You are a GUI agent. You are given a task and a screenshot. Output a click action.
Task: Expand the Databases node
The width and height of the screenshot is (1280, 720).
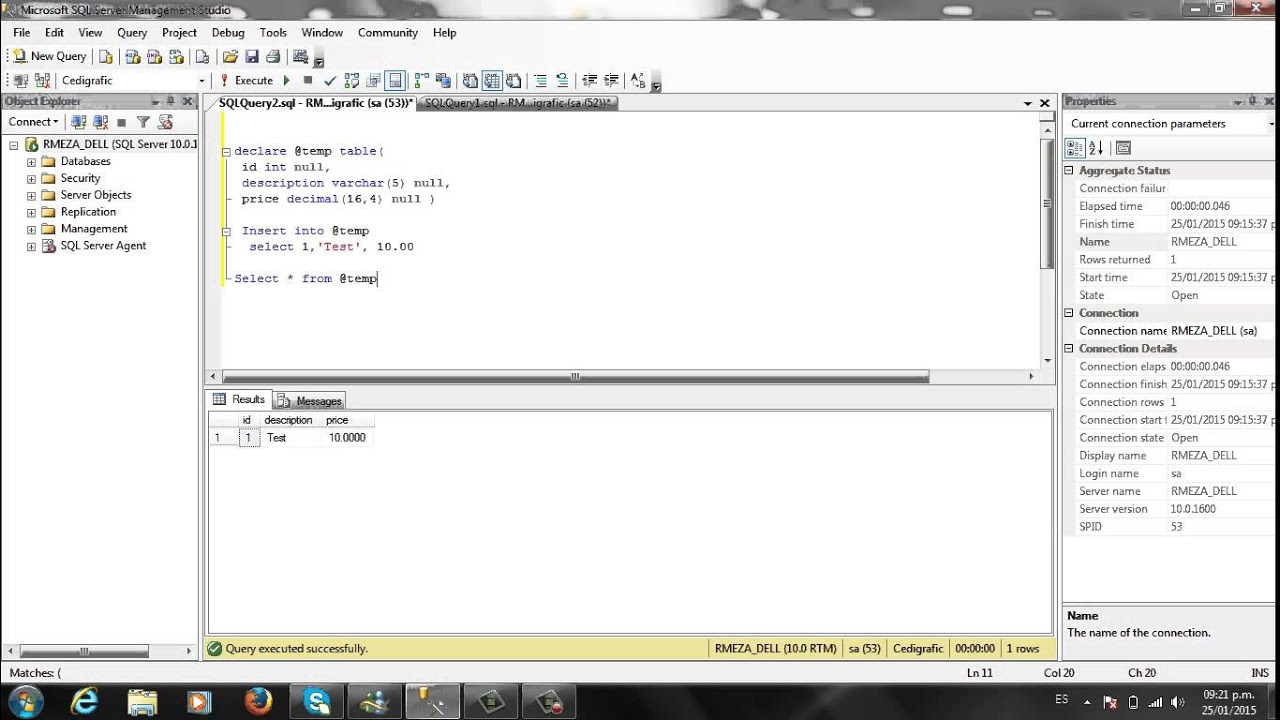pyautogui.click(x=31, y=162)
